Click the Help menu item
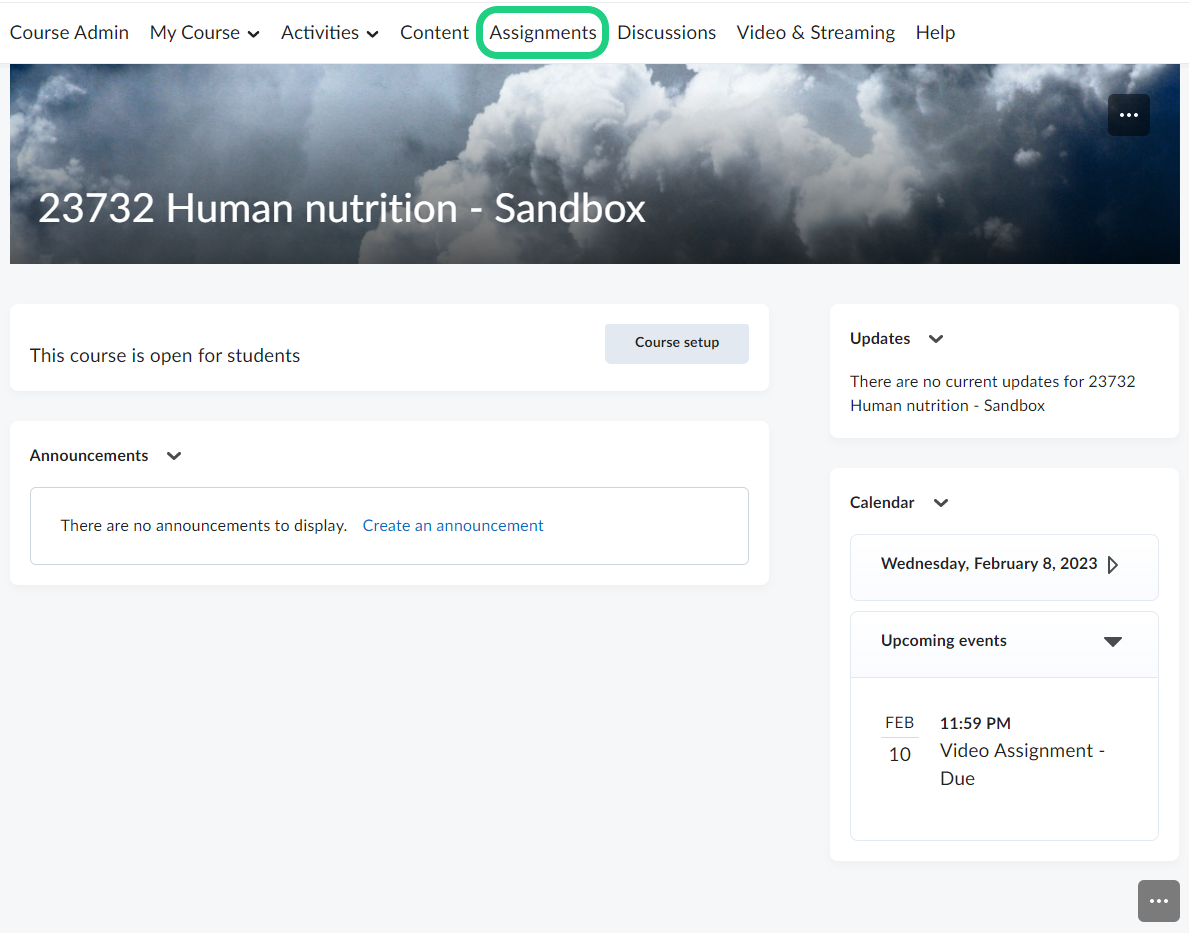 pos(935,33)
